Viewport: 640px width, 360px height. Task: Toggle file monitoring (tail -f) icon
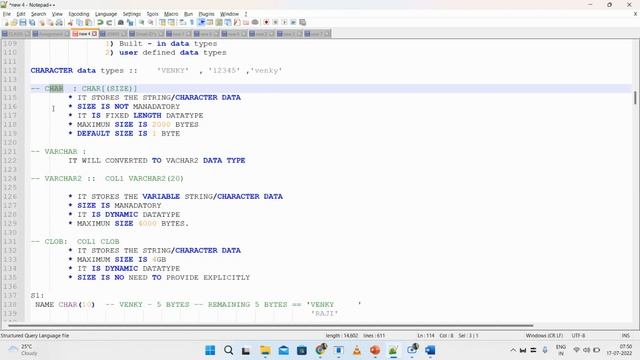point(255,22)
